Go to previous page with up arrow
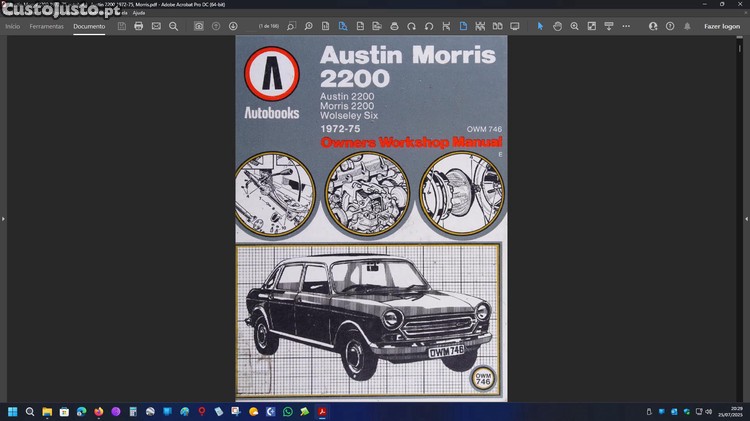The height and width of the screenshot is (421, 750). coord(216,26)
